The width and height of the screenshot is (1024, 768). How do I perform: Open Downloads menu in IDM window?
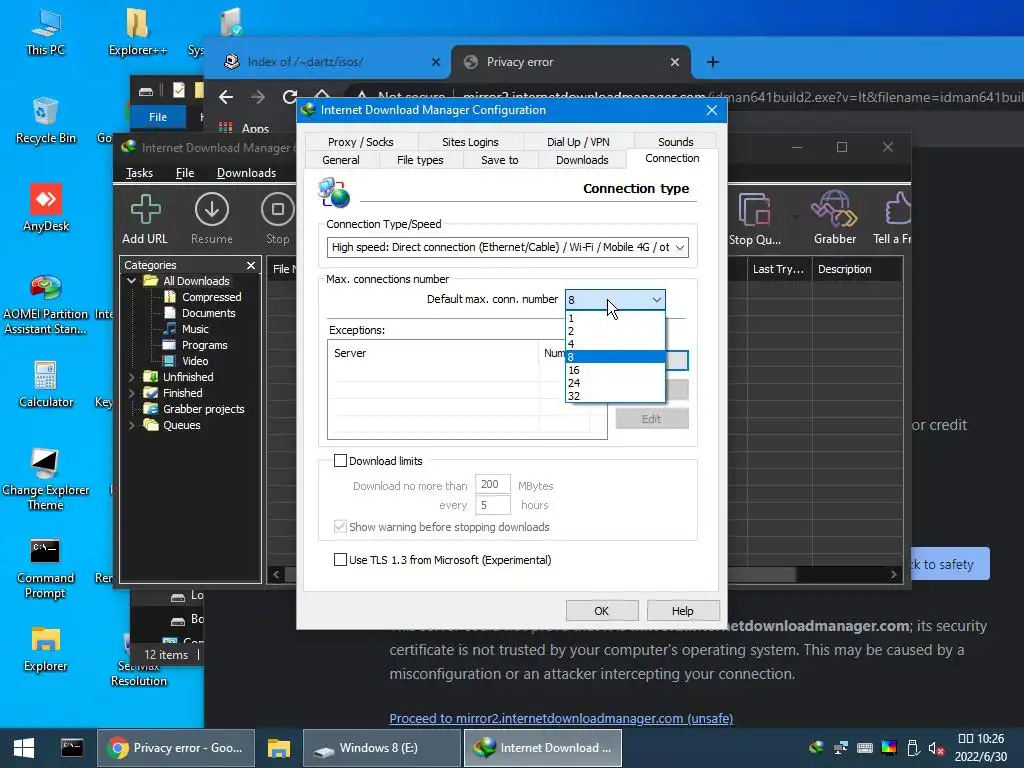pos(246,173)
